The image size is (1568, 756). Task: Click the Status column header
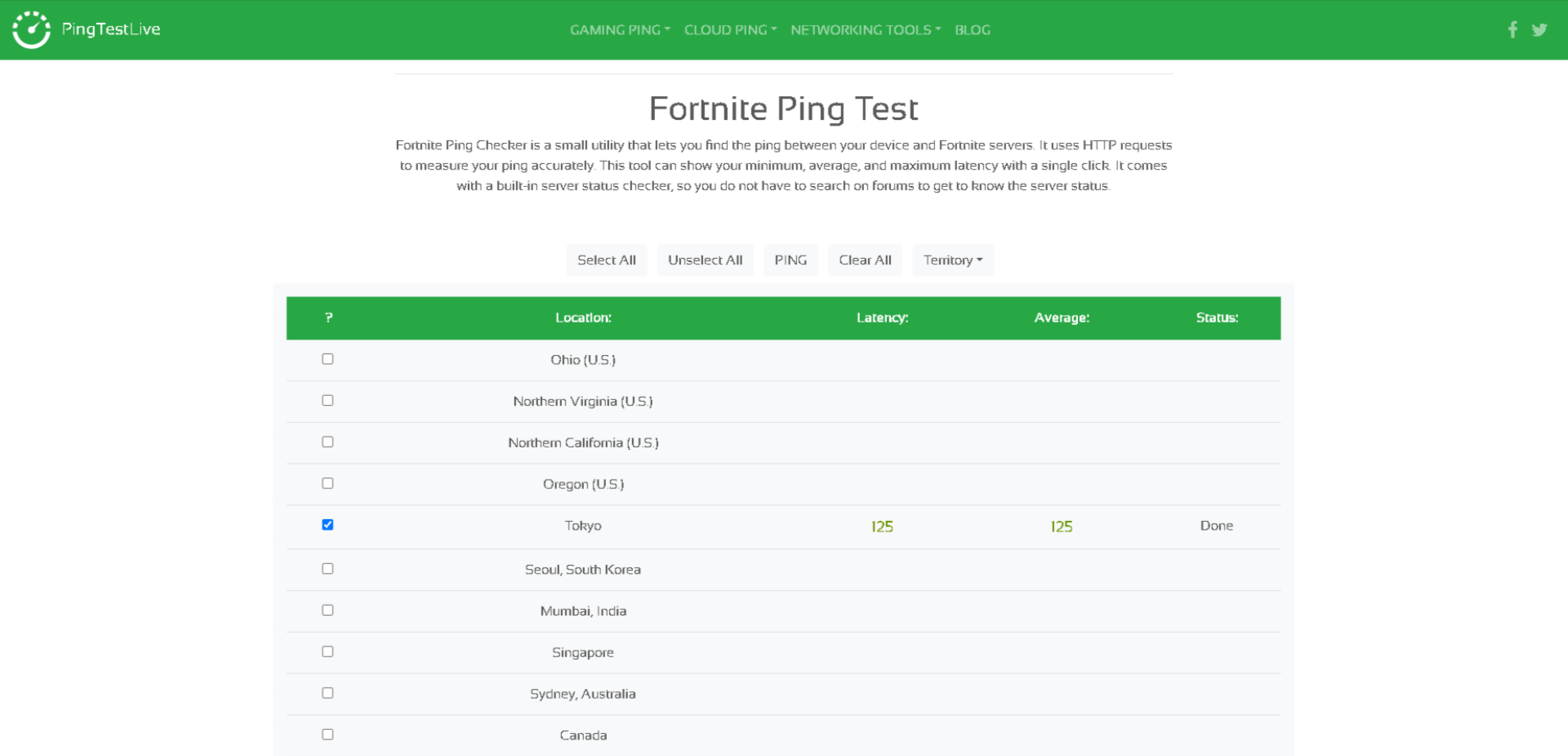[1217, 318]
